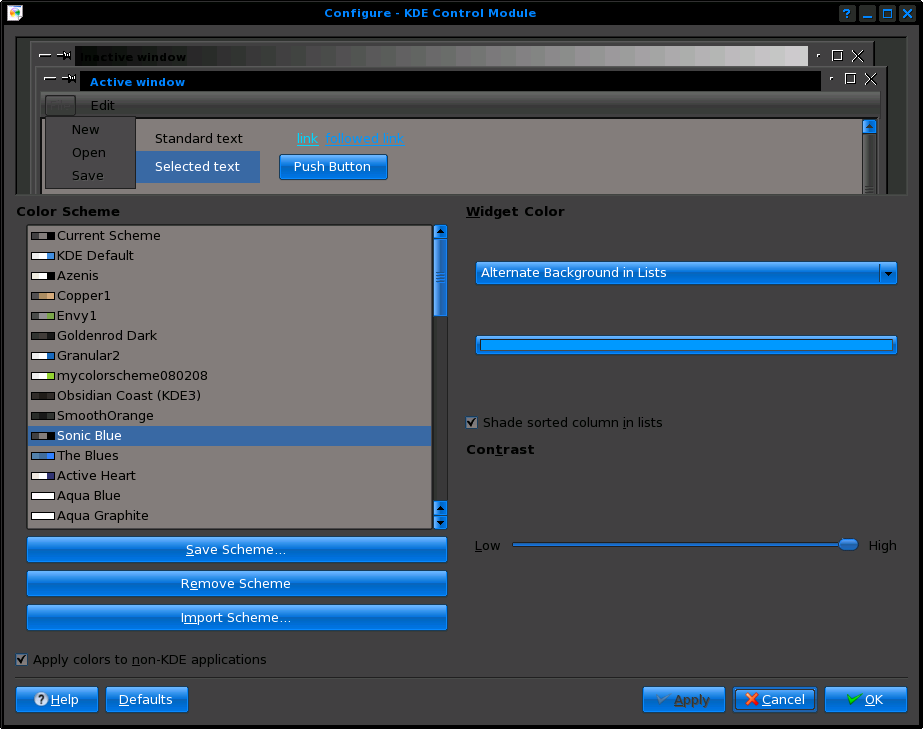
Task: Click the maximize icon of Active window preview
Action: pos(850,78)
